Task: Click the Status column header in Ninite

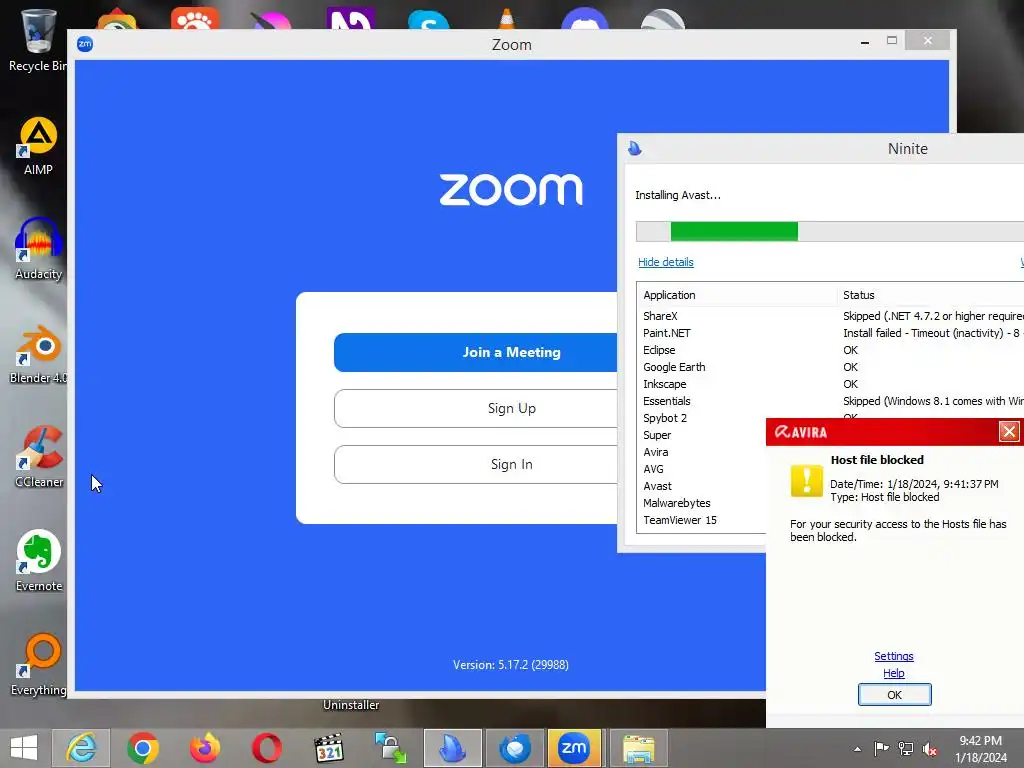Action: 931,295
